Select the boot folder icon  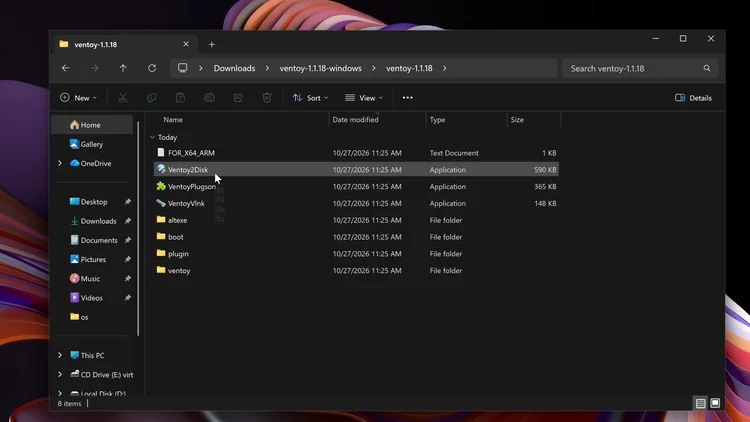coord(161,236)
